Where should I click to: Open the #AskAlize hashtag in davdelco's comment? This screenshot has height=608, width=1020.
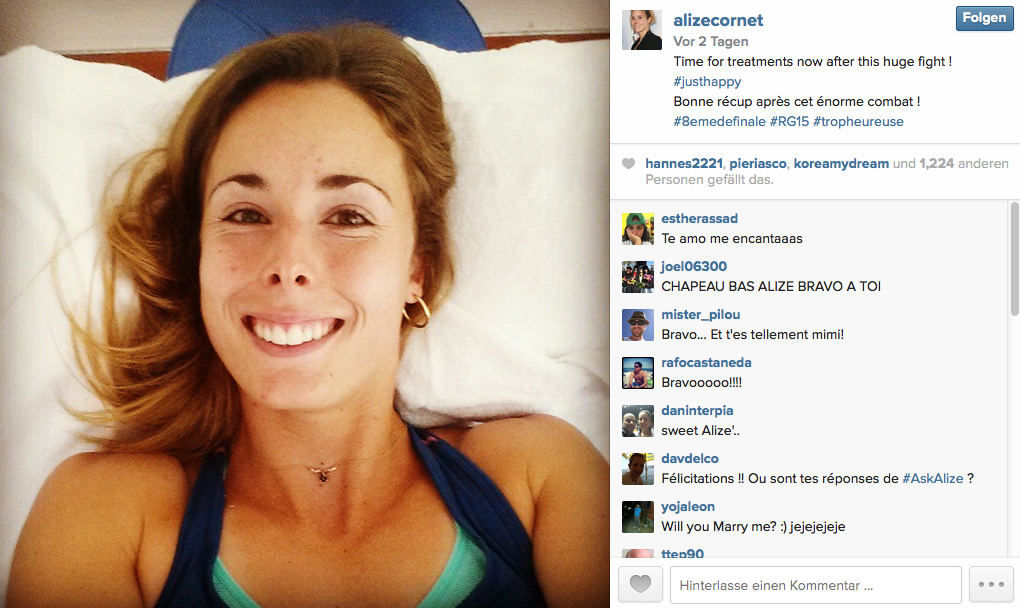click(x=933, y=479)
